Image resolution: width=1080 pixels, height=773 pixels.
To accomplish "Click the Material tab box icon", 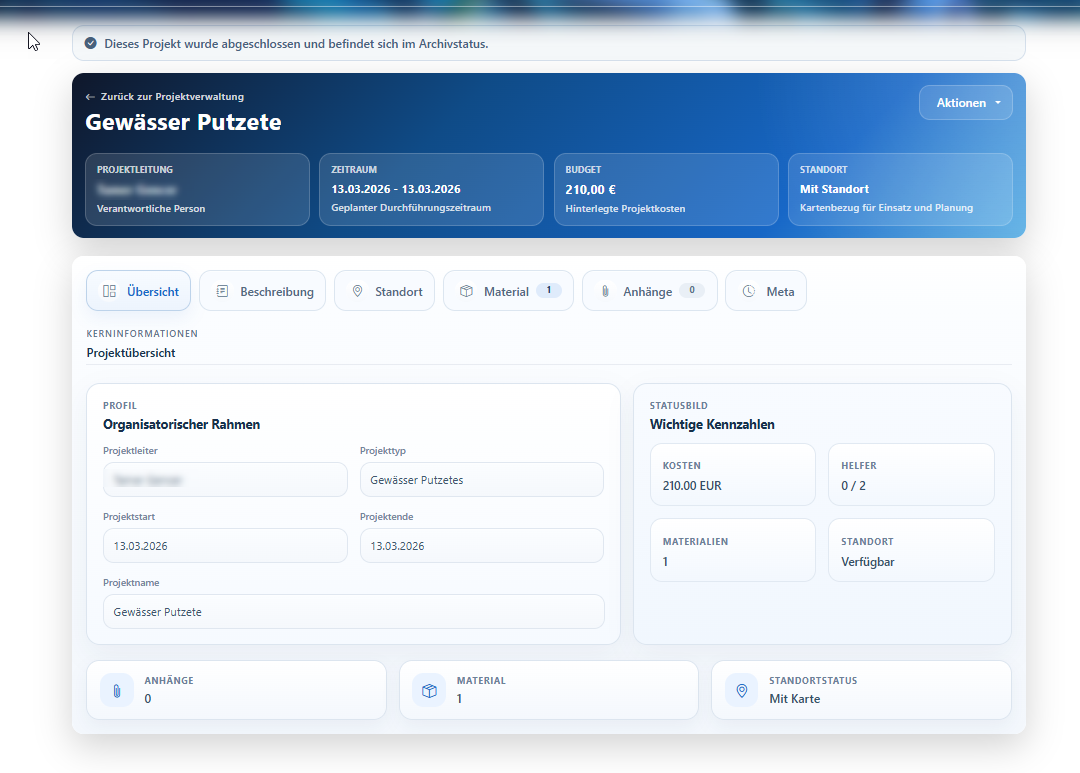I will (x=466, y=291).
